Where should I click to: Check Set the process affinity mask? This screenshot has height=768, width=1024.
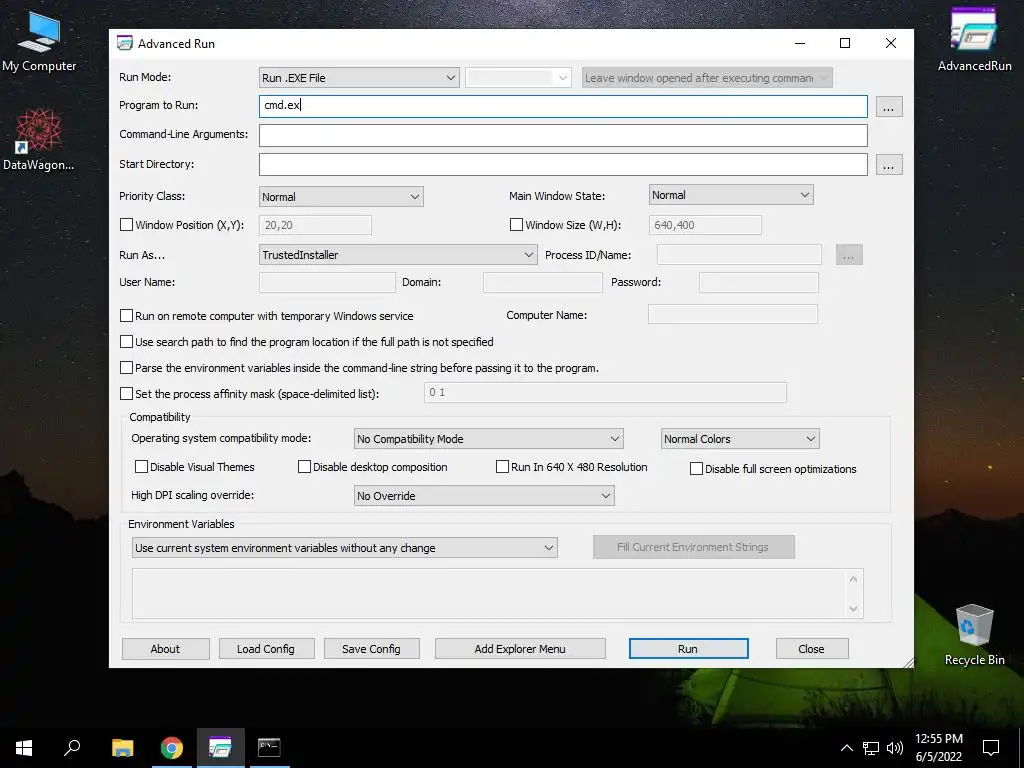pos(127,394)
